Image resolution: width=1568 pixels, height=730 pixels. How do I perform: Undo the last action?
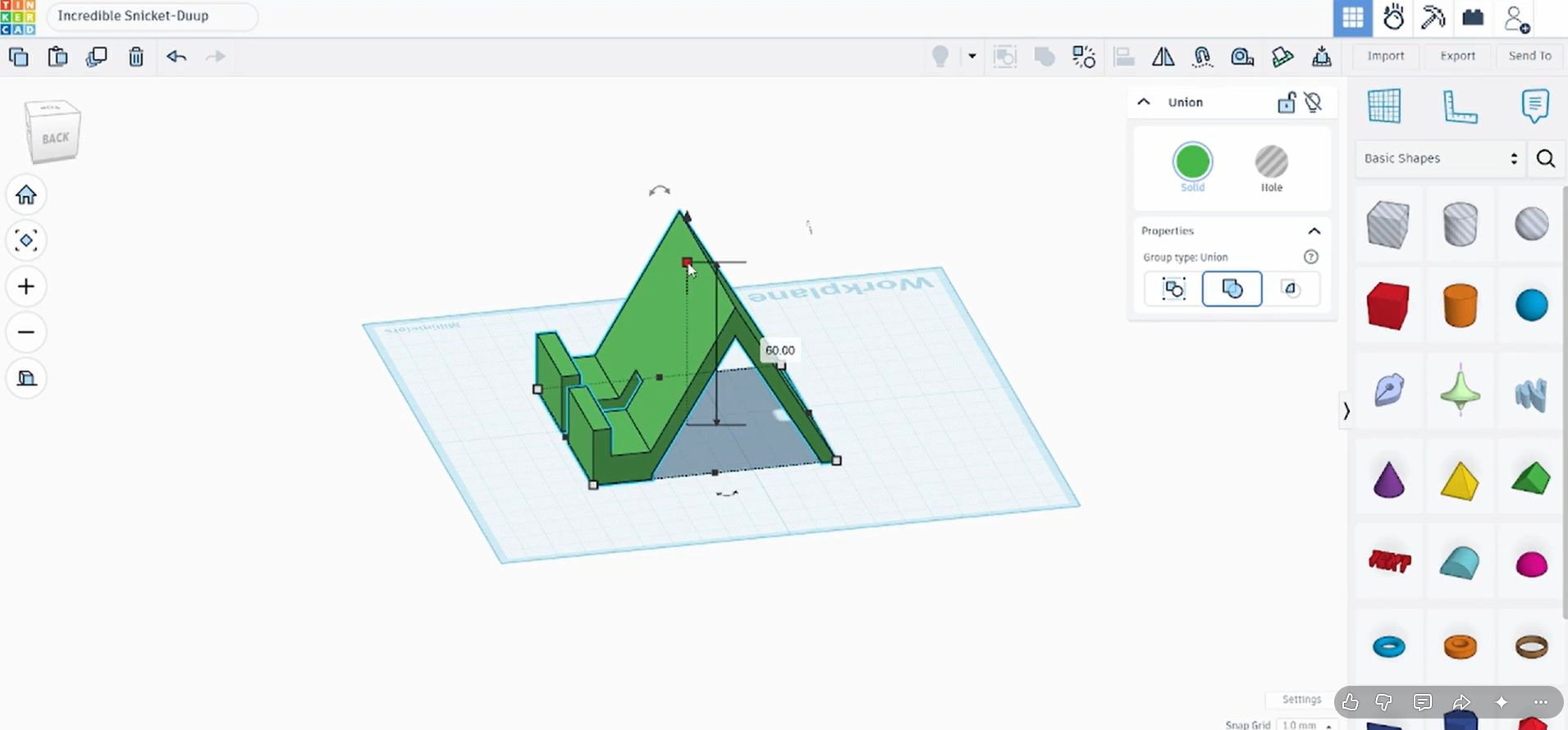[176, 57]
